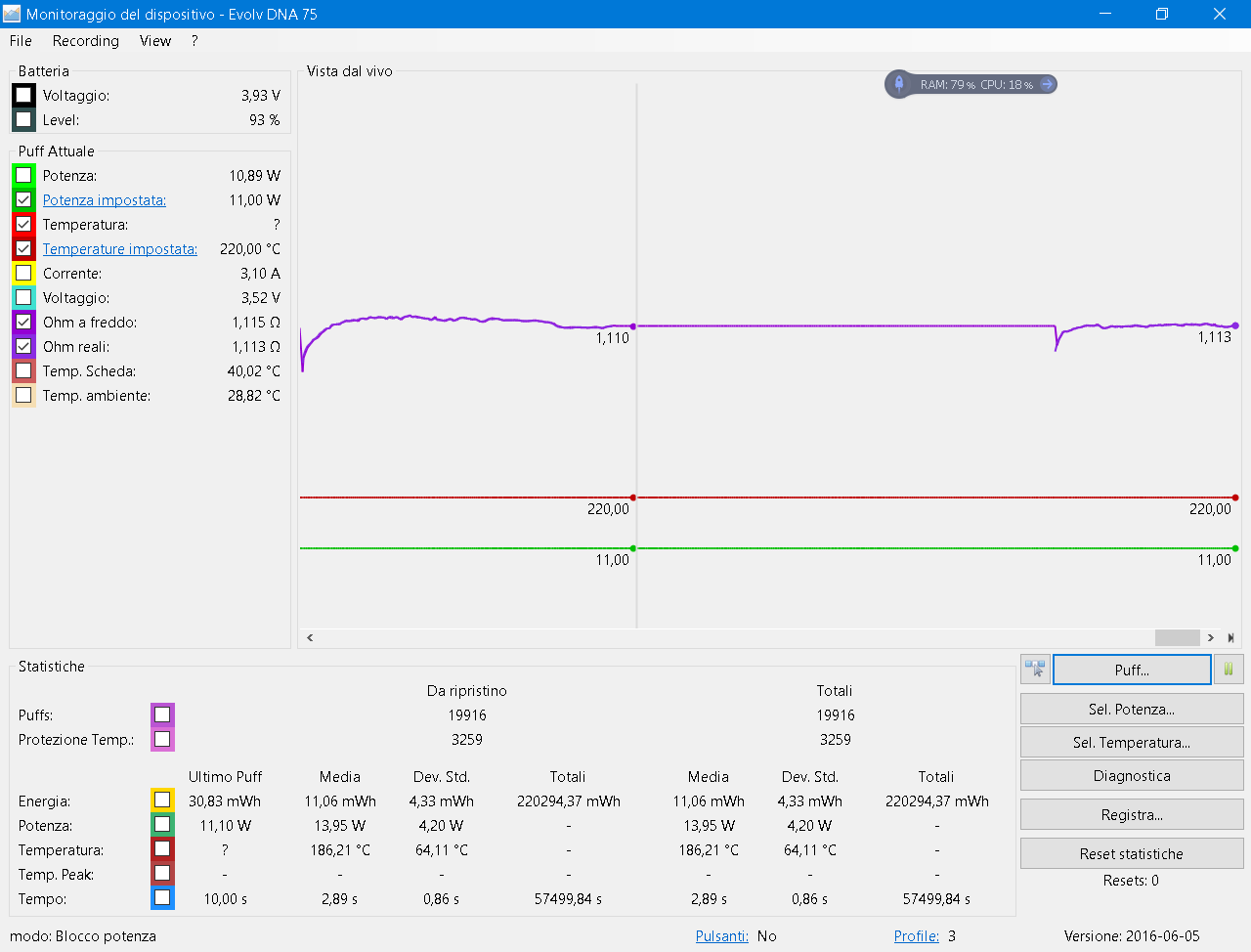Viewport: 1251px width, 952px height.
Task: Click the Reset statistiche button
Action: click(x=1131, y=854)
